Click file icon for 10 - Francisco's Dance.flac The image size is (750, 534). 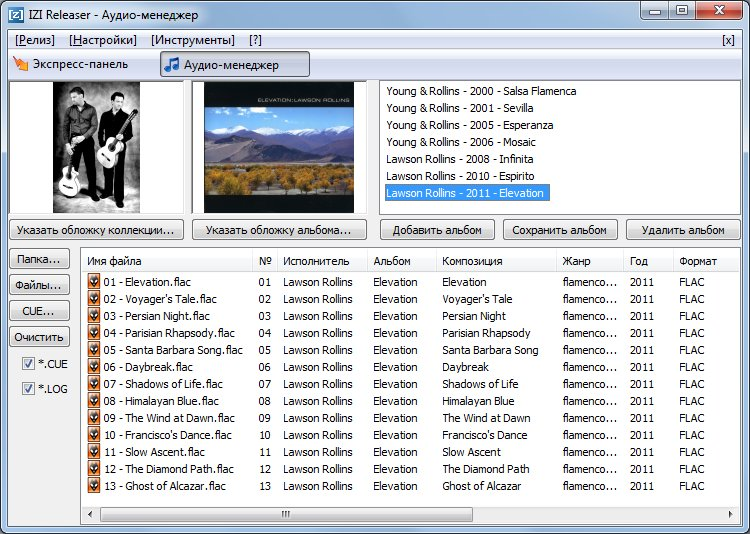coord(94,434)
